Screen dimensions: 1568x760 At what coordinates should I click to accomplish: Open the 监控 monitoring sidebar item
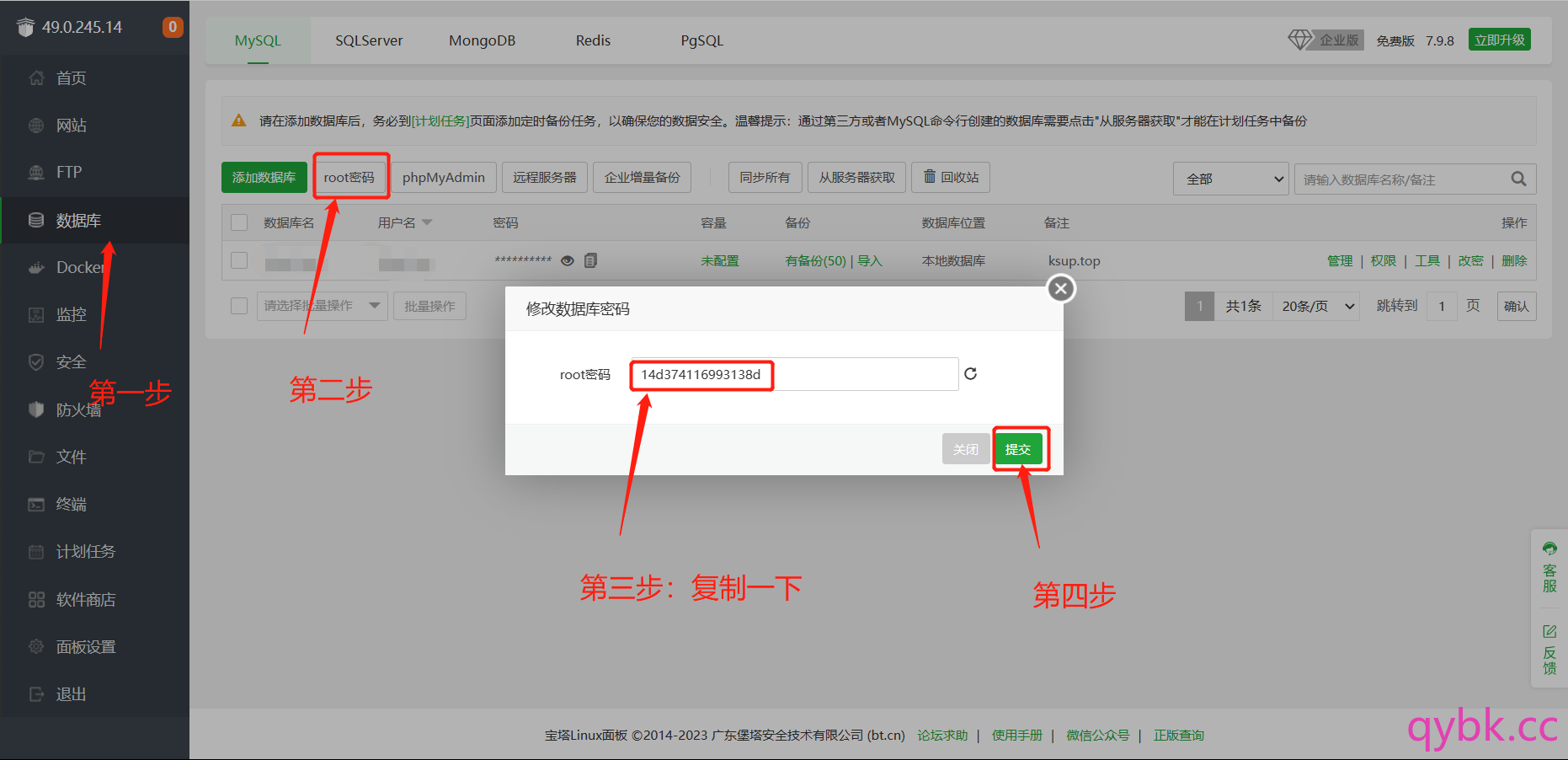94,314
